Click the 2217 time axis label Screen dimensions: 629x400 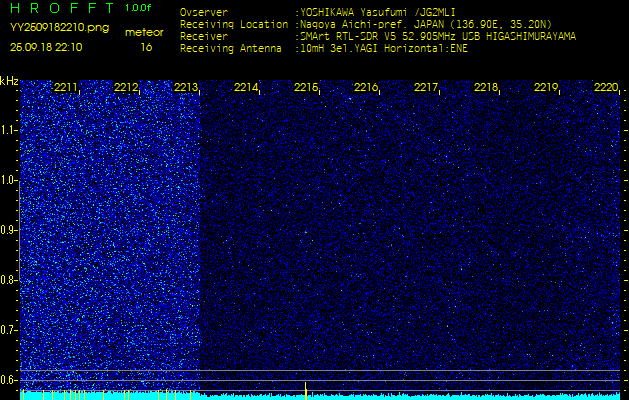pos(425,87)
